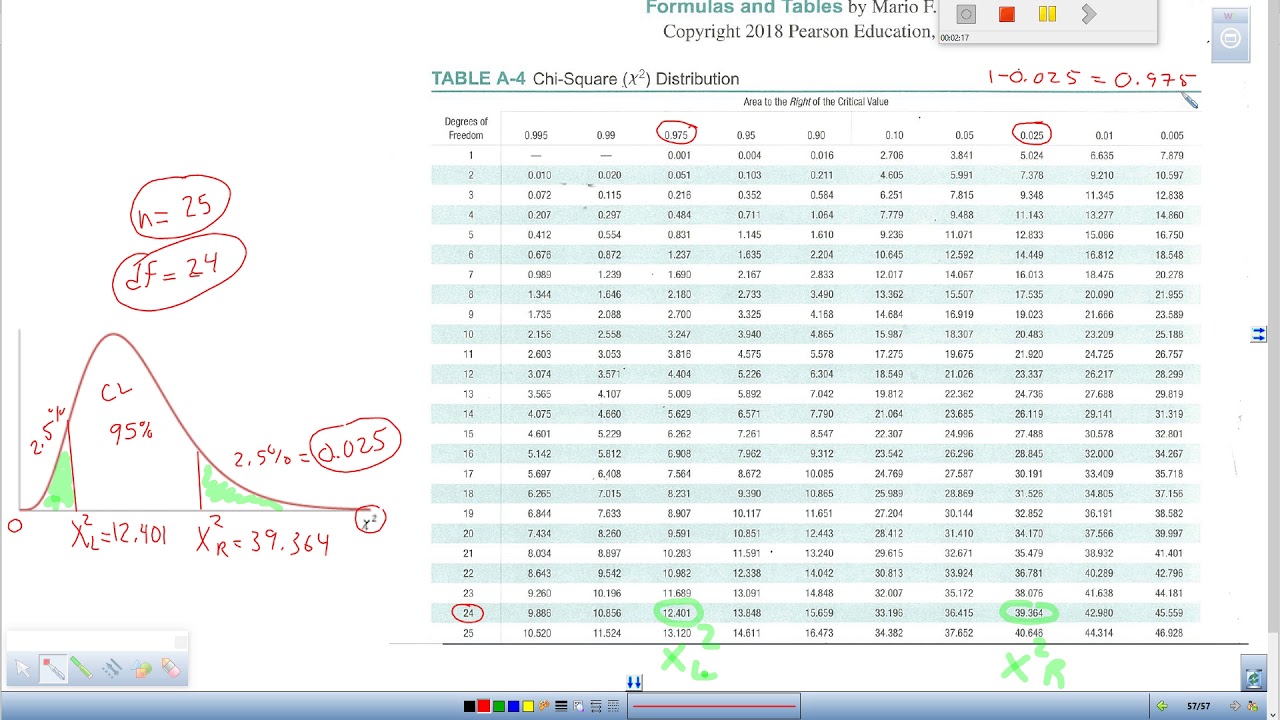Screen dimensions: 1280x720
Task: Select the magic pen tool
Action: 111,668
